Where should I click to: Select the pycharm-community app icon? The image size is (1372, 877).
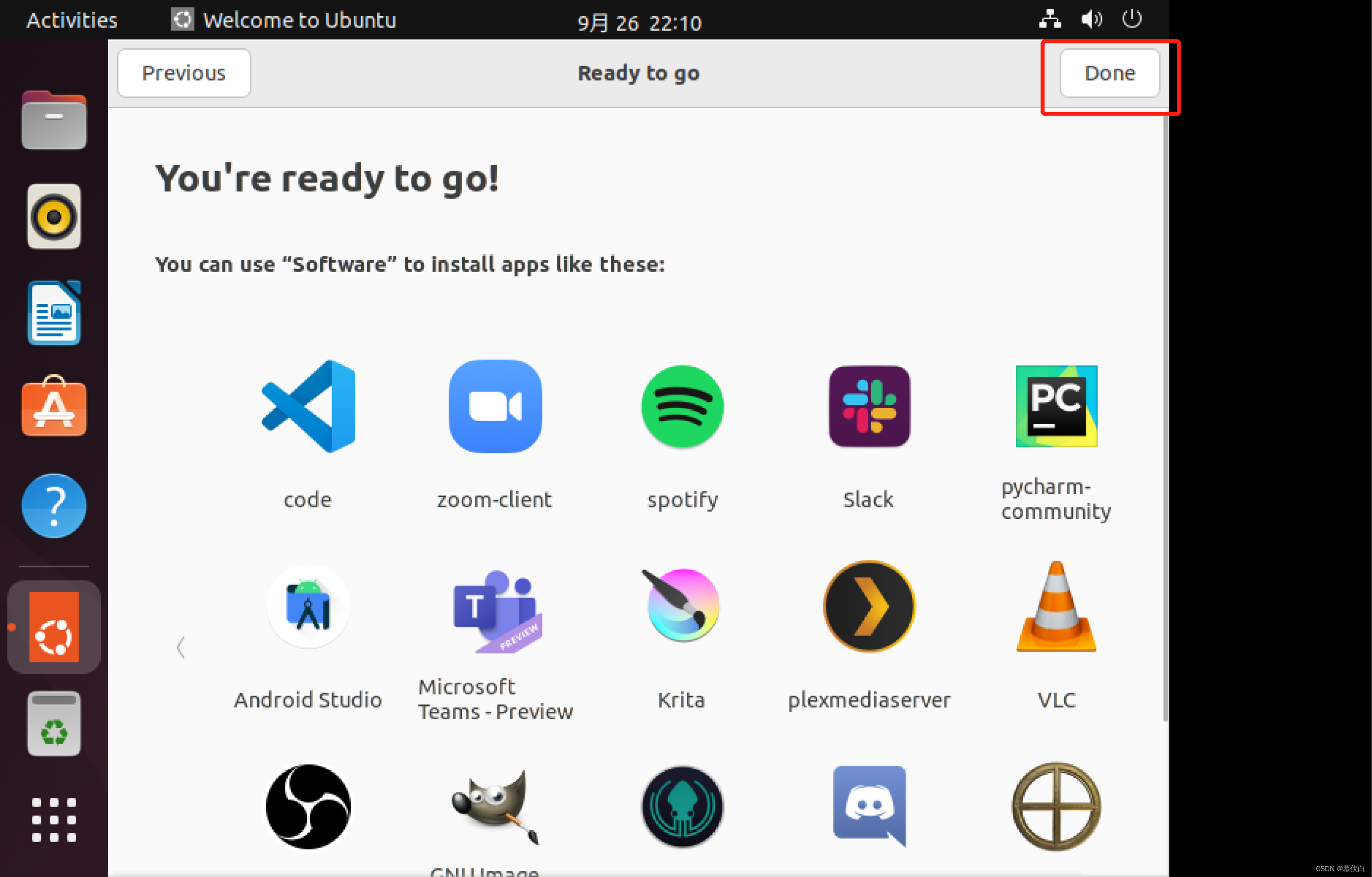coord(1056,406)
